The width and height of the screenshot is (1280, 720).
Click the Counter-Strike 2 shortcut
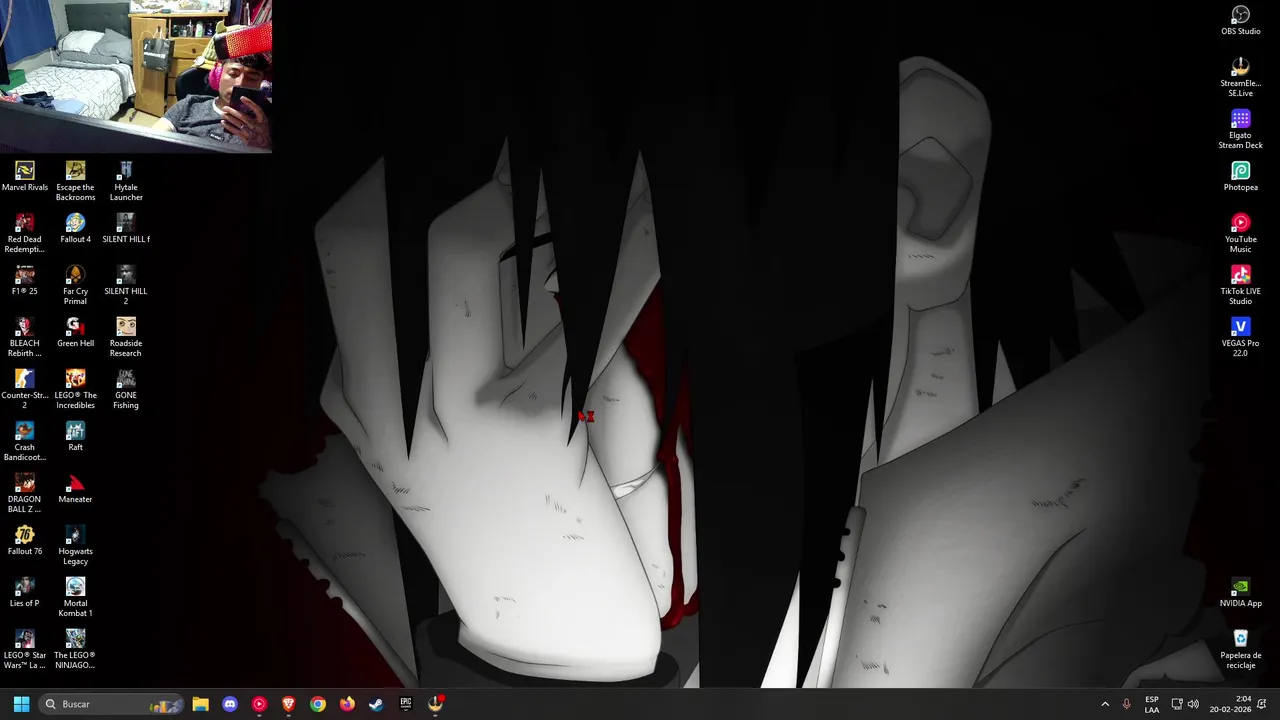(25, 390)
